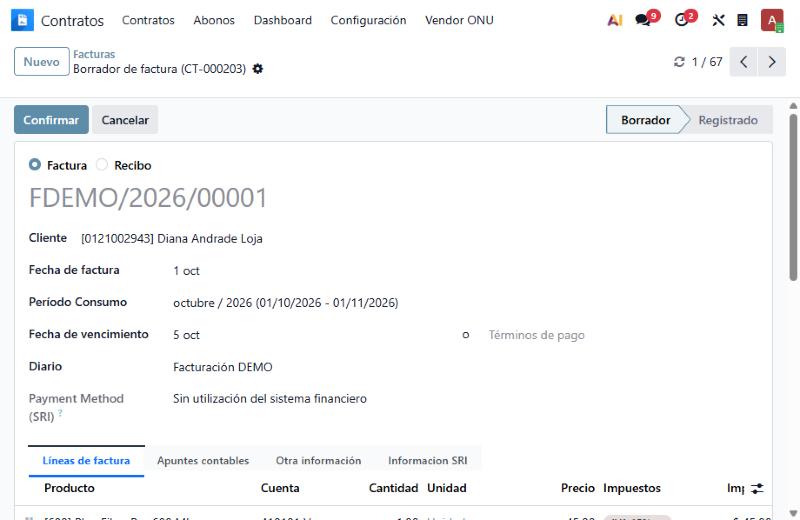Open the Dashboard menu
Viewport: 800px width, 520px height.
283,20
